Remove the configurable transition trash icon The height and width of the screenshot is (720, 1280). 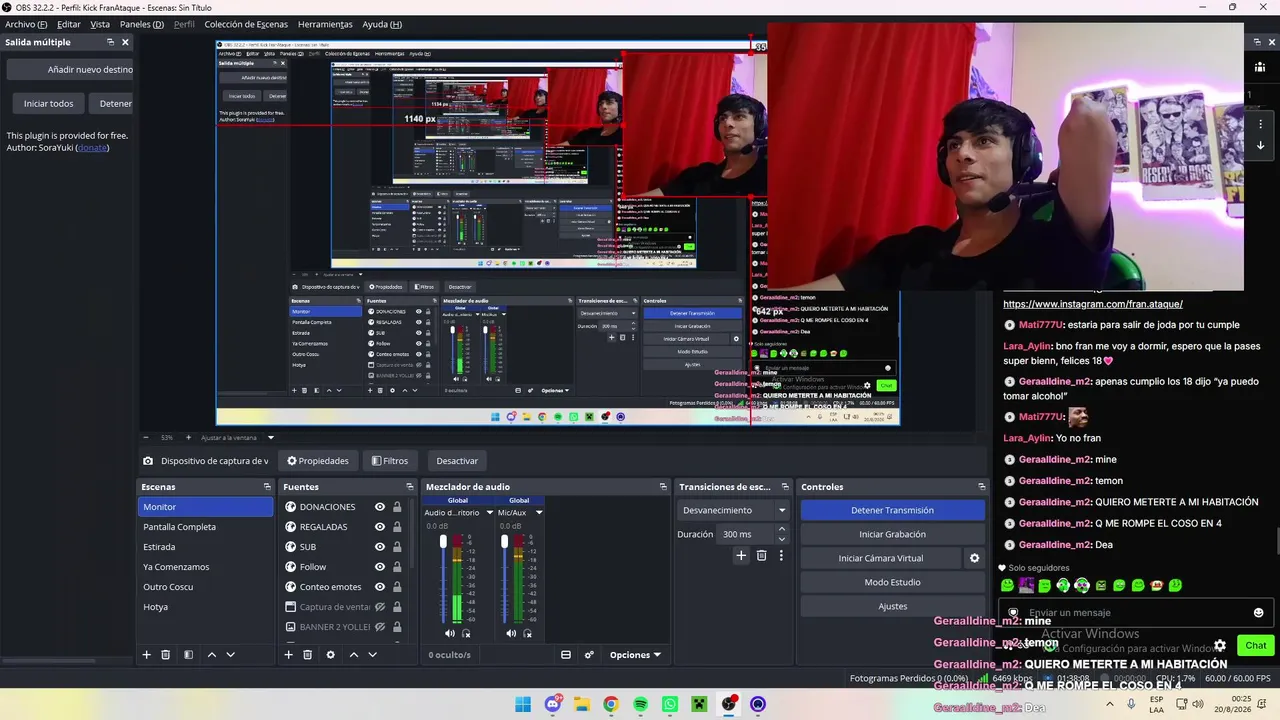(761, 556)
